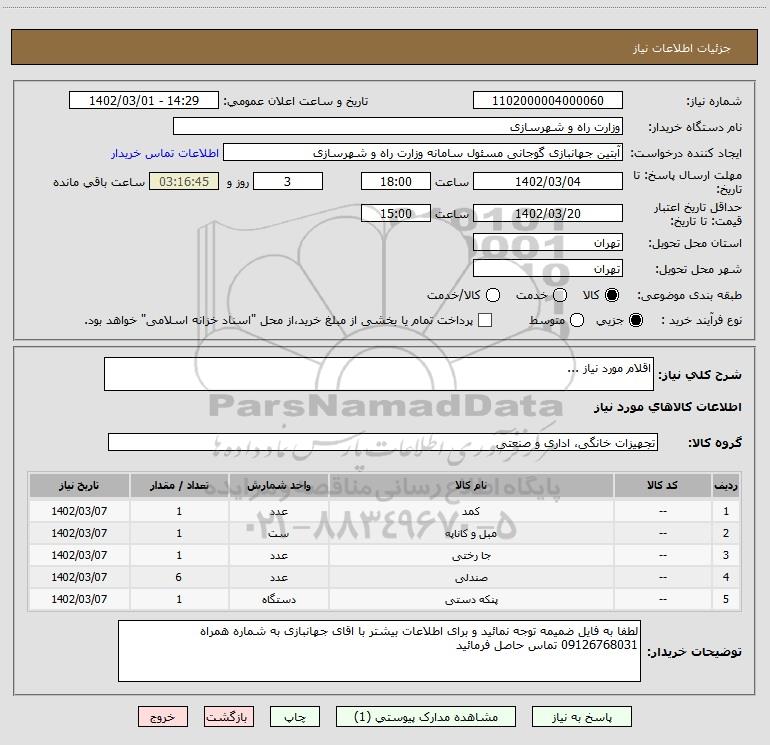Open the اطلاعات تماس خریدار link
Image resolution: width=770 pixels, height=745 pixels.
(x=165, y=153)
